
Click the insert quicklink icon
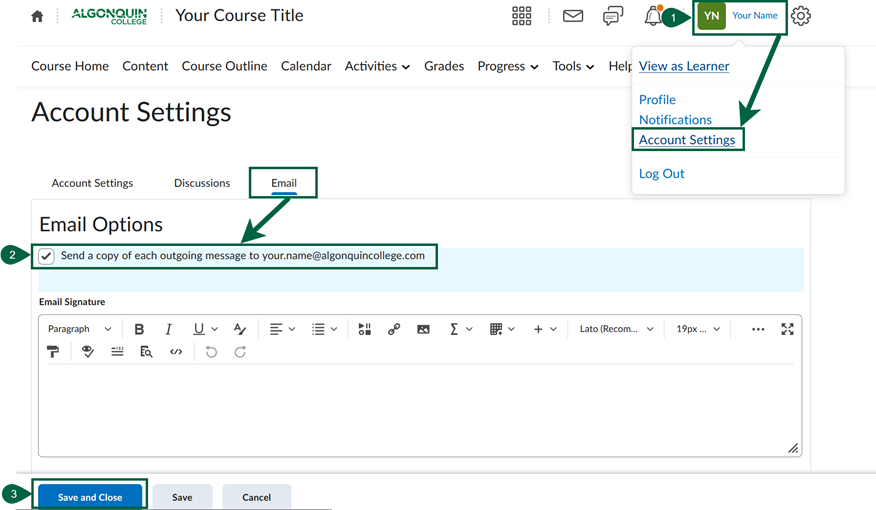click(394, 329)
